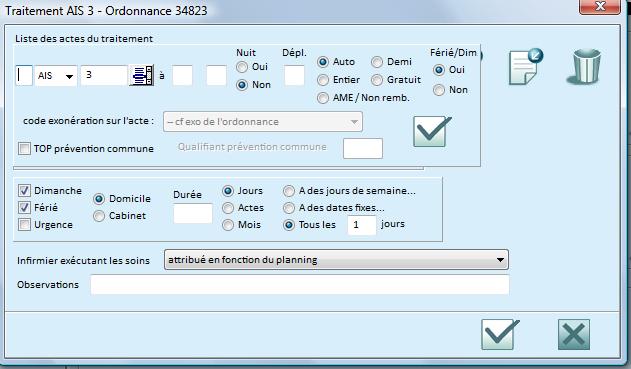Click the Tous les interval field

(x=362, y=225)
